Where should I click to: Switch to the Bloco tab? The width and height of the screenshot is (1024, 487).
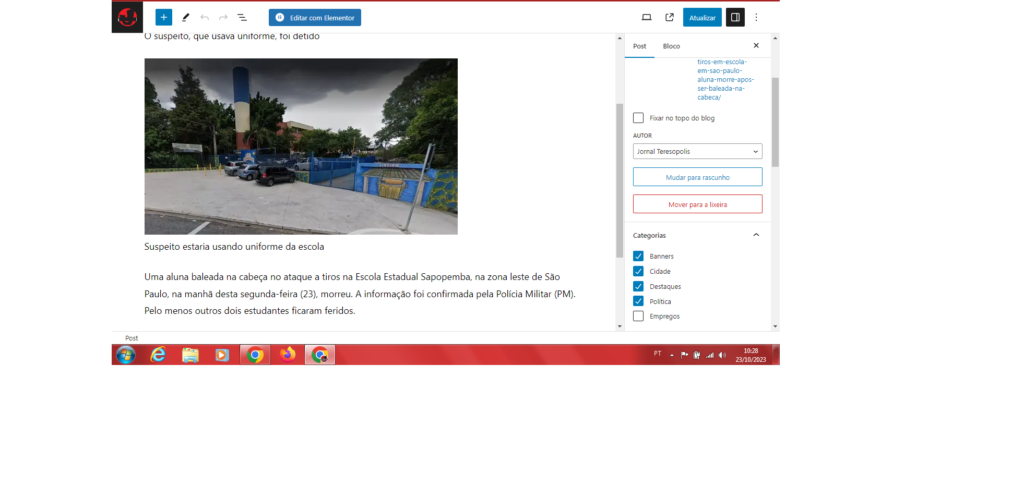[671, 46]
